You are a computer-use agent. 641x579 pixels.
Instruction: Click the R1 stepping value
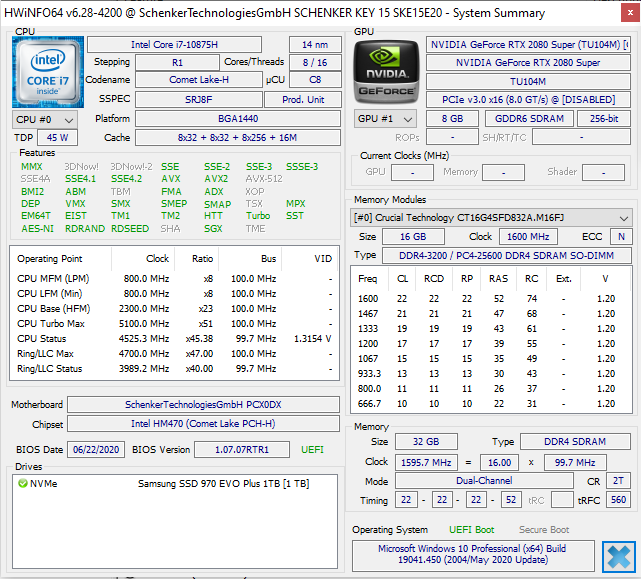coord(177,63)
